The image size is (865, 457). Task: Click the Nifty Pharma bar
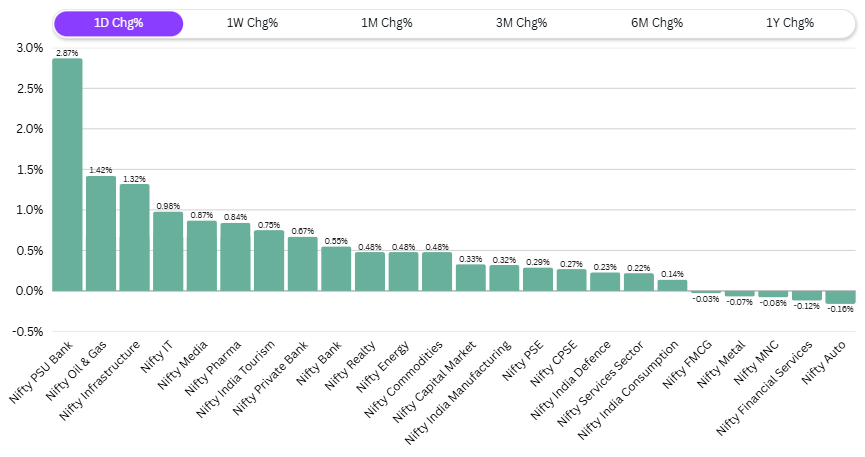(x=235, y=257)
